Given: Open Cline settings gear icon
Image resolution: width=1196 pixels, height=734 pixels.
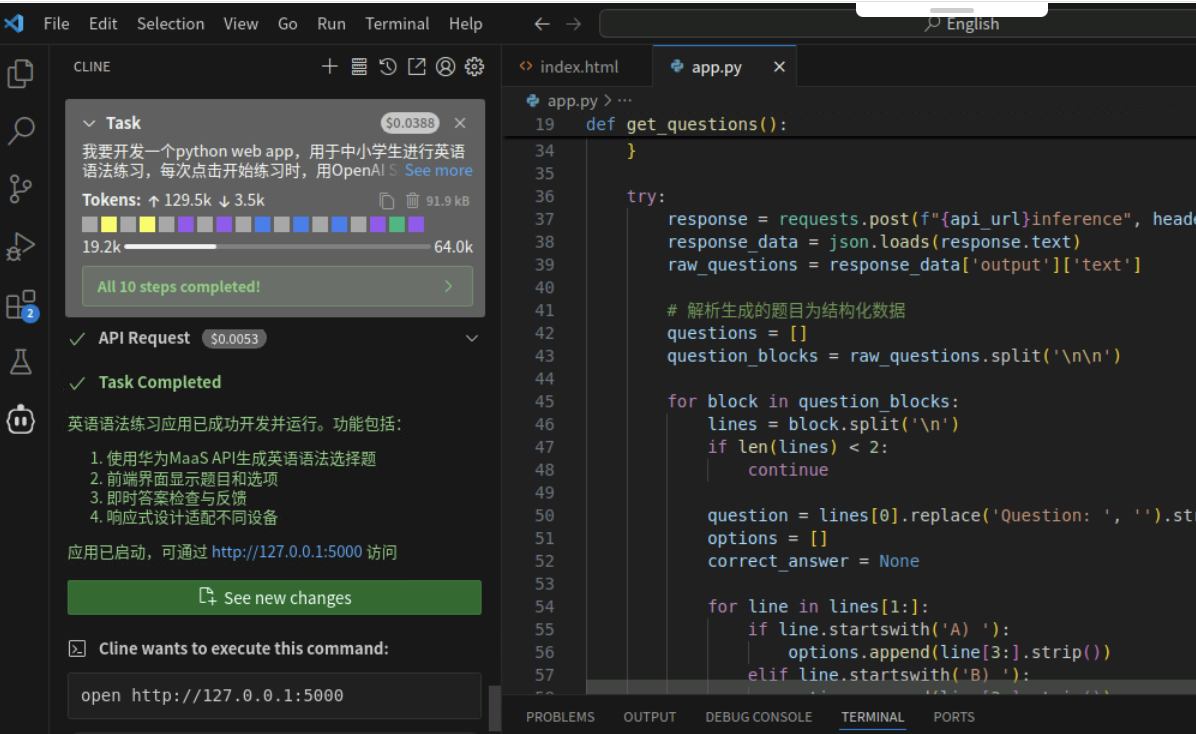Looking at the screenshot, I should pos(475,67).
